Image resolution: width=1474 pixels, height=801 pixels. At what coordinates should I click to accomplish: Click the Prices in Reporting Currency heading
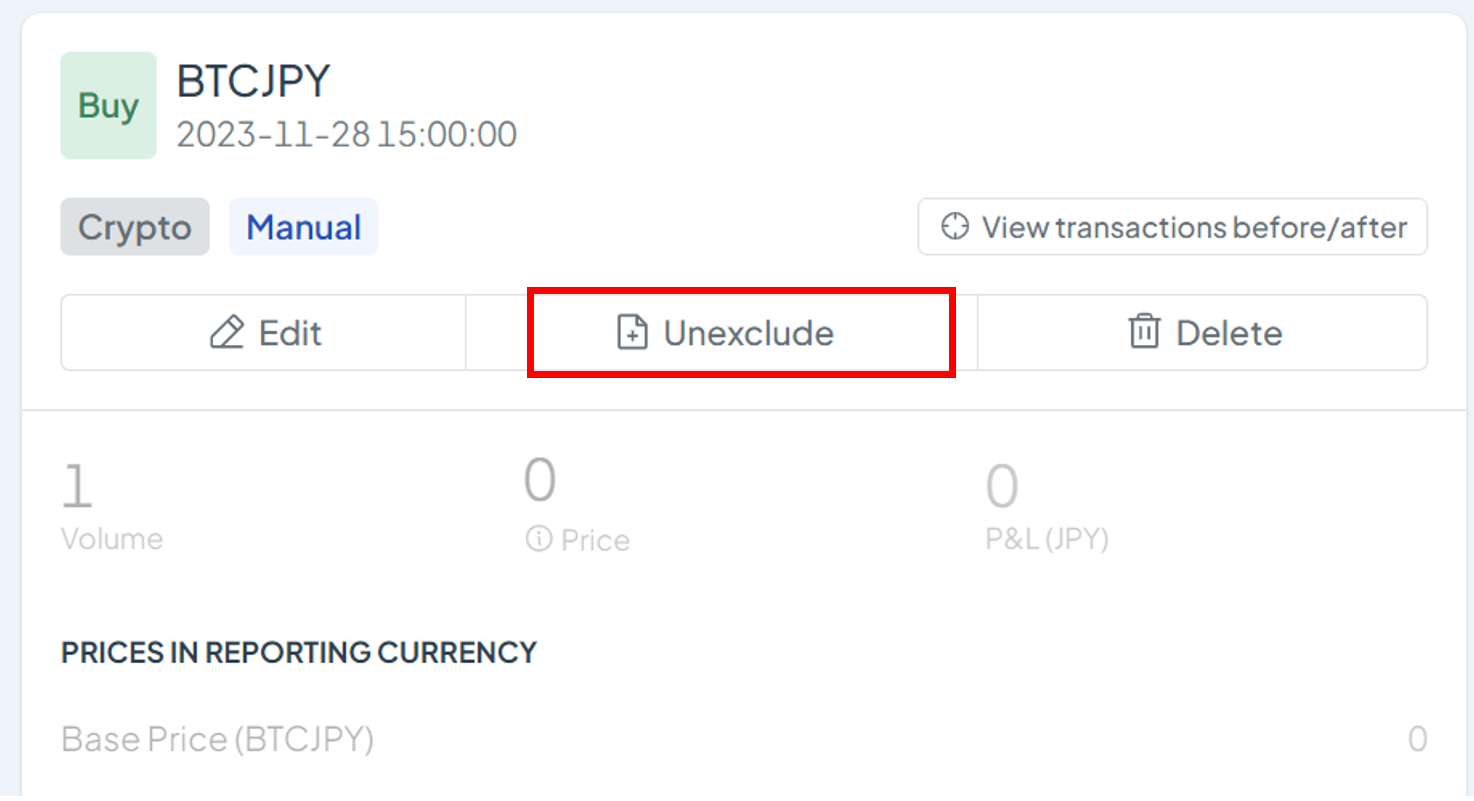[299, 653]
